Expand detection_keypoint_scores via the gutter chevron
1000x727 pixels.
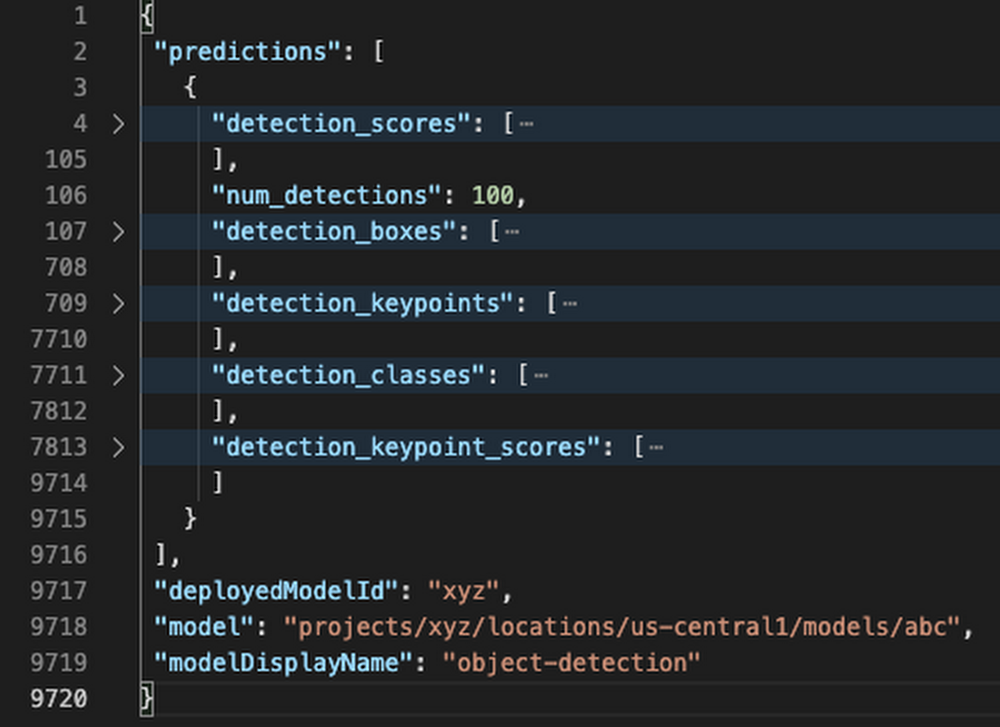click(x=119, y=447)
